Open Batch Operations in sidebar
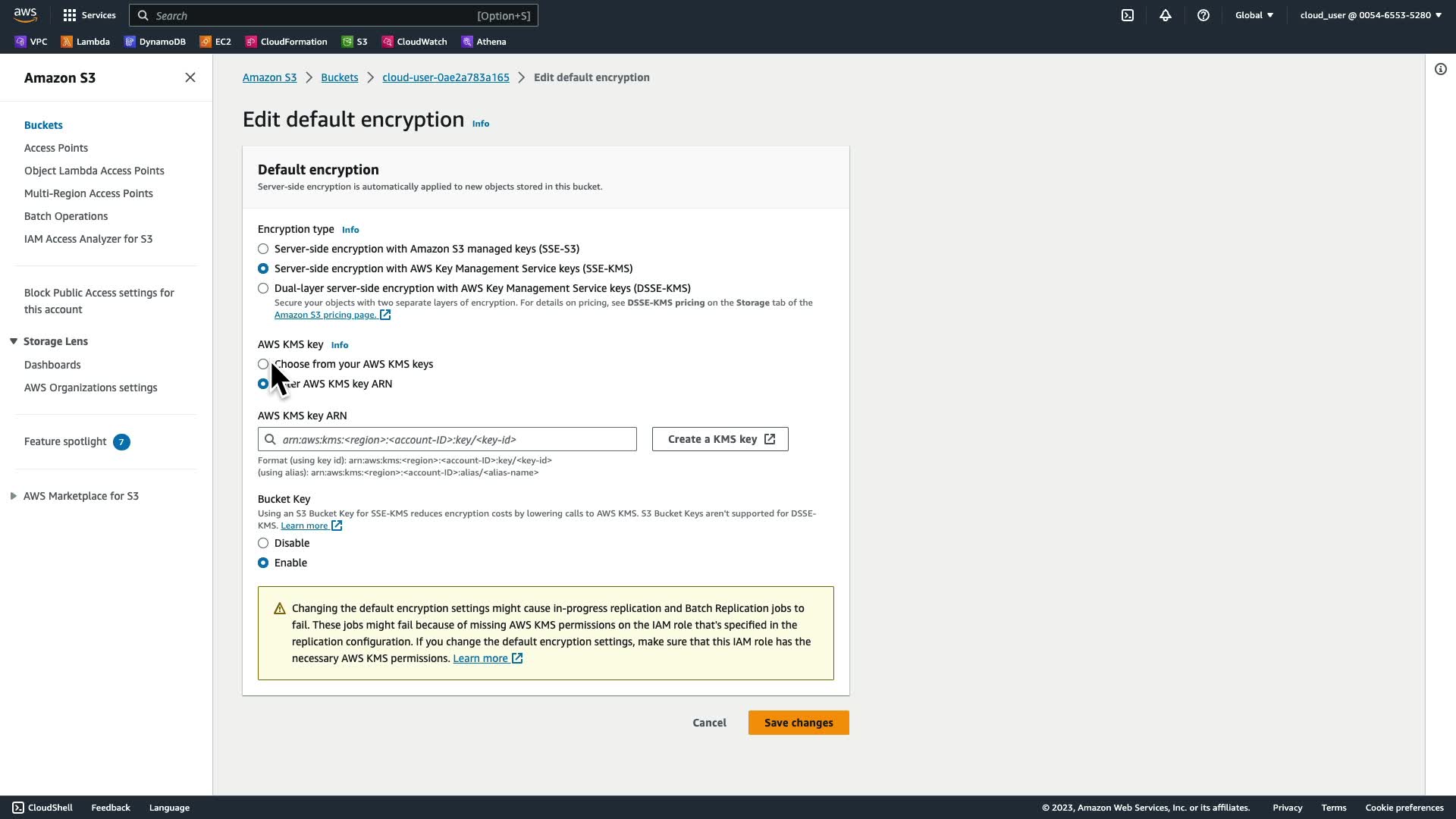 (x=66, y=216)
